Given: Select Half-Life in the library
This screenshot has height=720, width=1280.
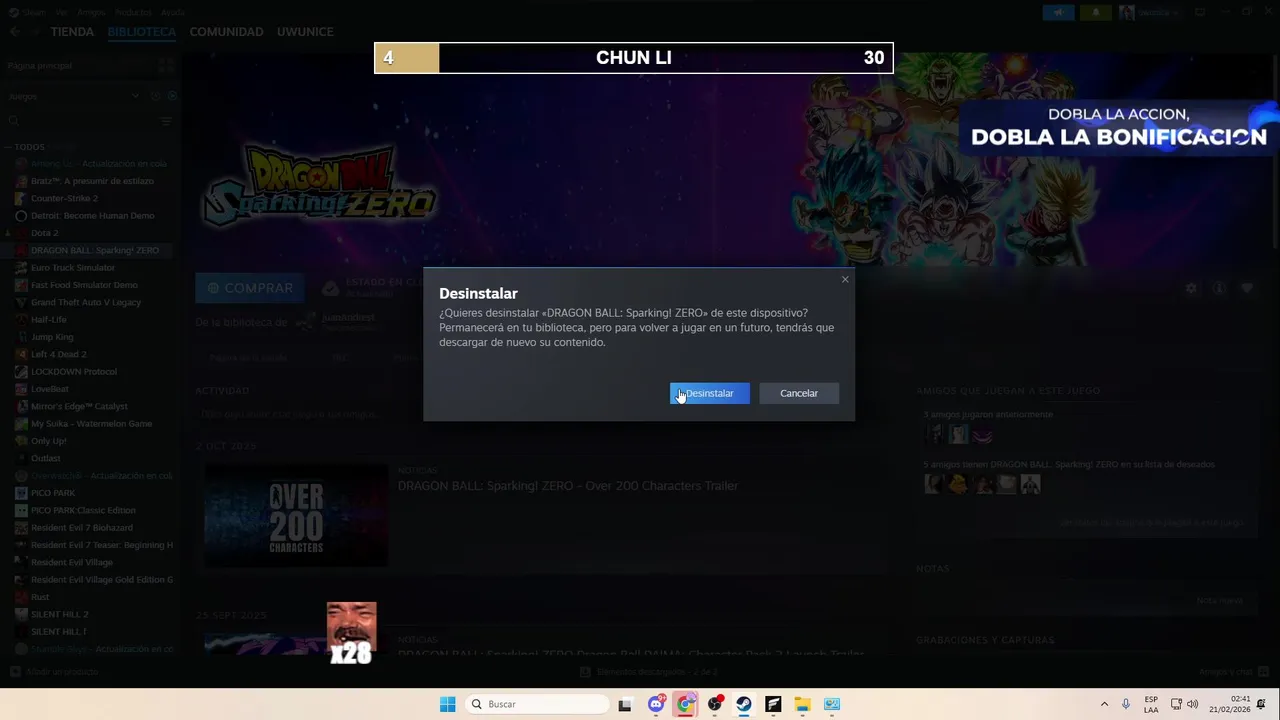Looking at the screenshot, I should (48, 320).
